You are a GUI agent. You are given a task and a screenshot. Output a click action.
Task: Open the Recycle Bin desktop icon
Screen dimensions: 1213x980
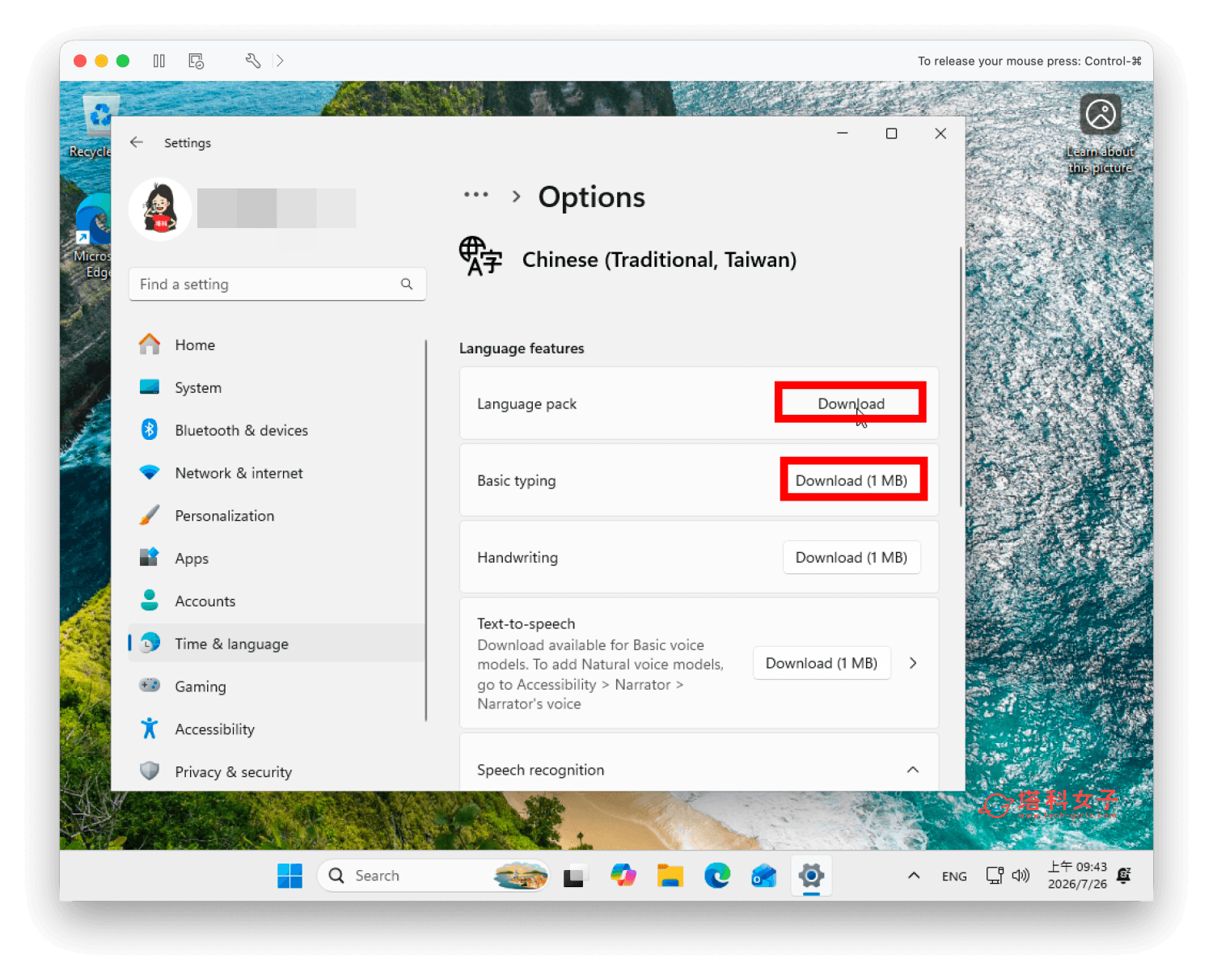pyautogui.click(x=96, y=125)
